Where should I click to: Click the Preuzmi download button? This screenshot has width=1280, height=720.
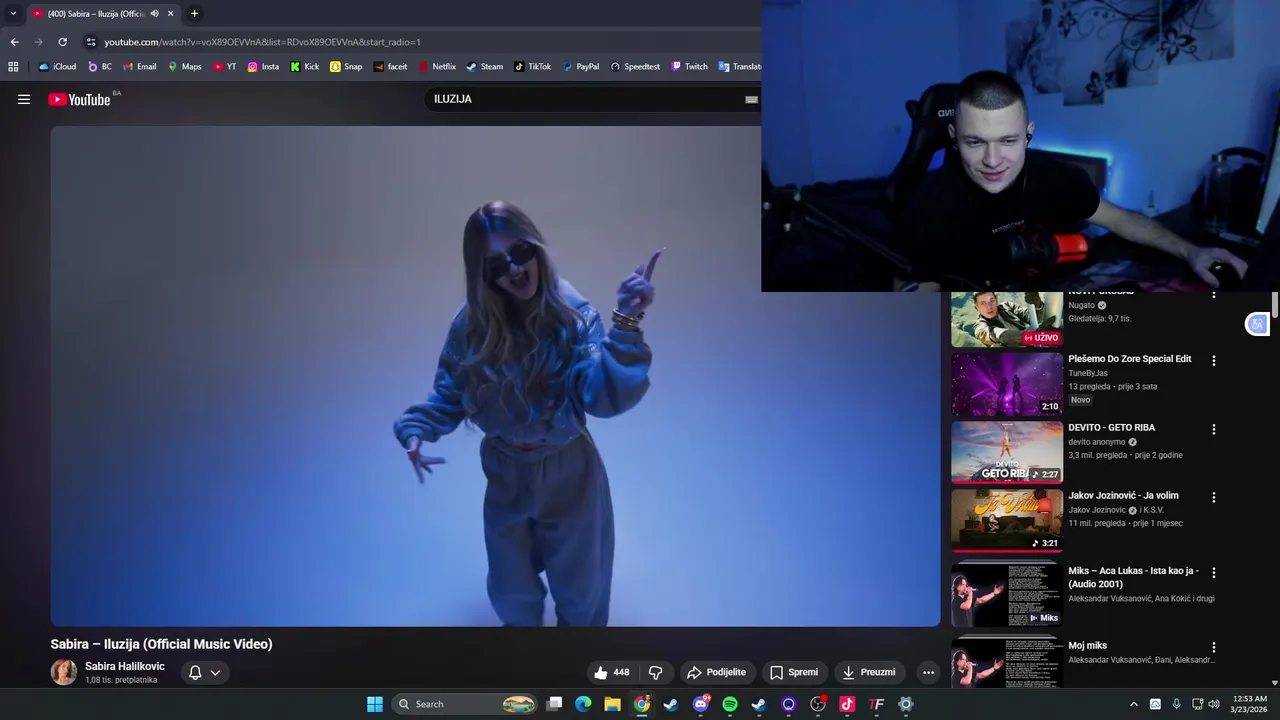869,672
